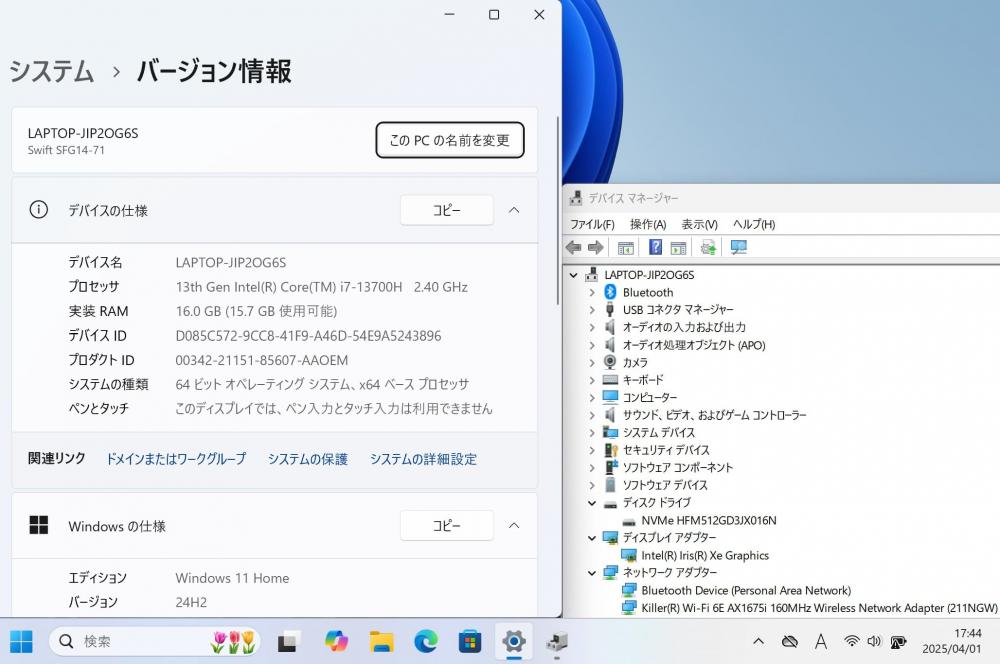Collapse the ディスク ドライブ category

[592, 503]
